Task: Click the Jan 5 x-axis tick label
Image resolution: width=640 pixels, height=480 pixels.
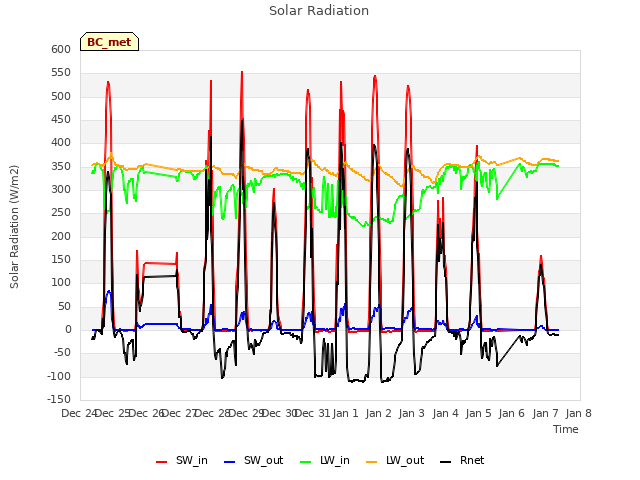Action: [478, 413]
